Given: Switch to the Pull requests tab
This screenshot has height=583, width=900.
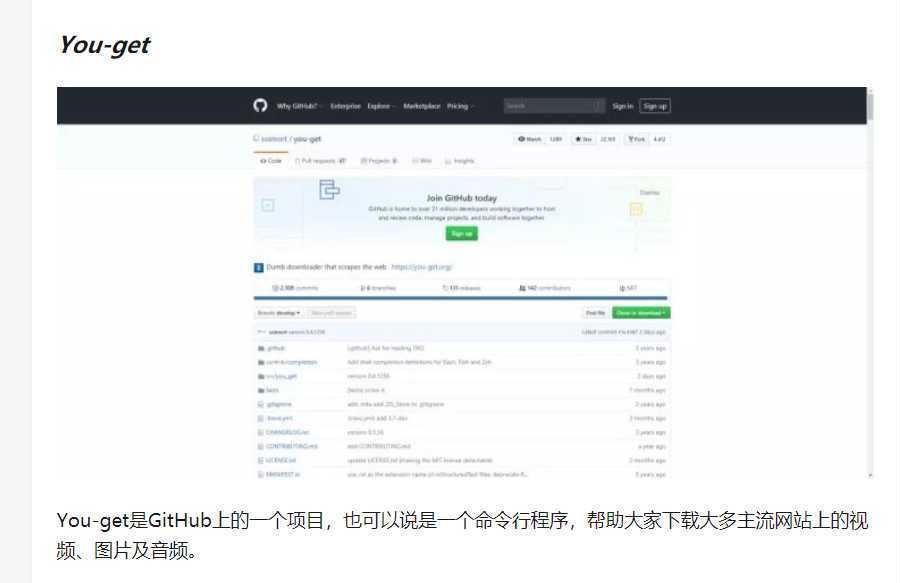Looking at the screenshot, I should (x=320, y=161).
